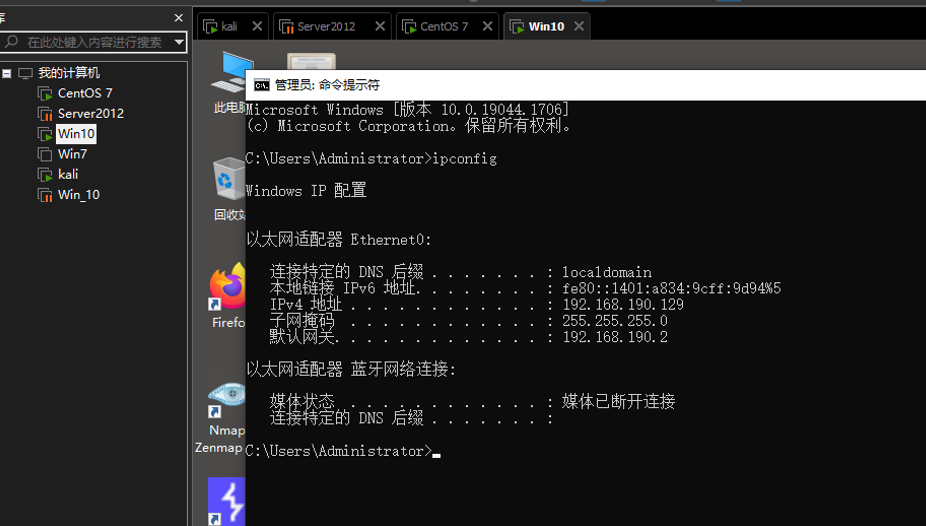Click the library search input field
The image size is (926, 526).
point(94,43)
